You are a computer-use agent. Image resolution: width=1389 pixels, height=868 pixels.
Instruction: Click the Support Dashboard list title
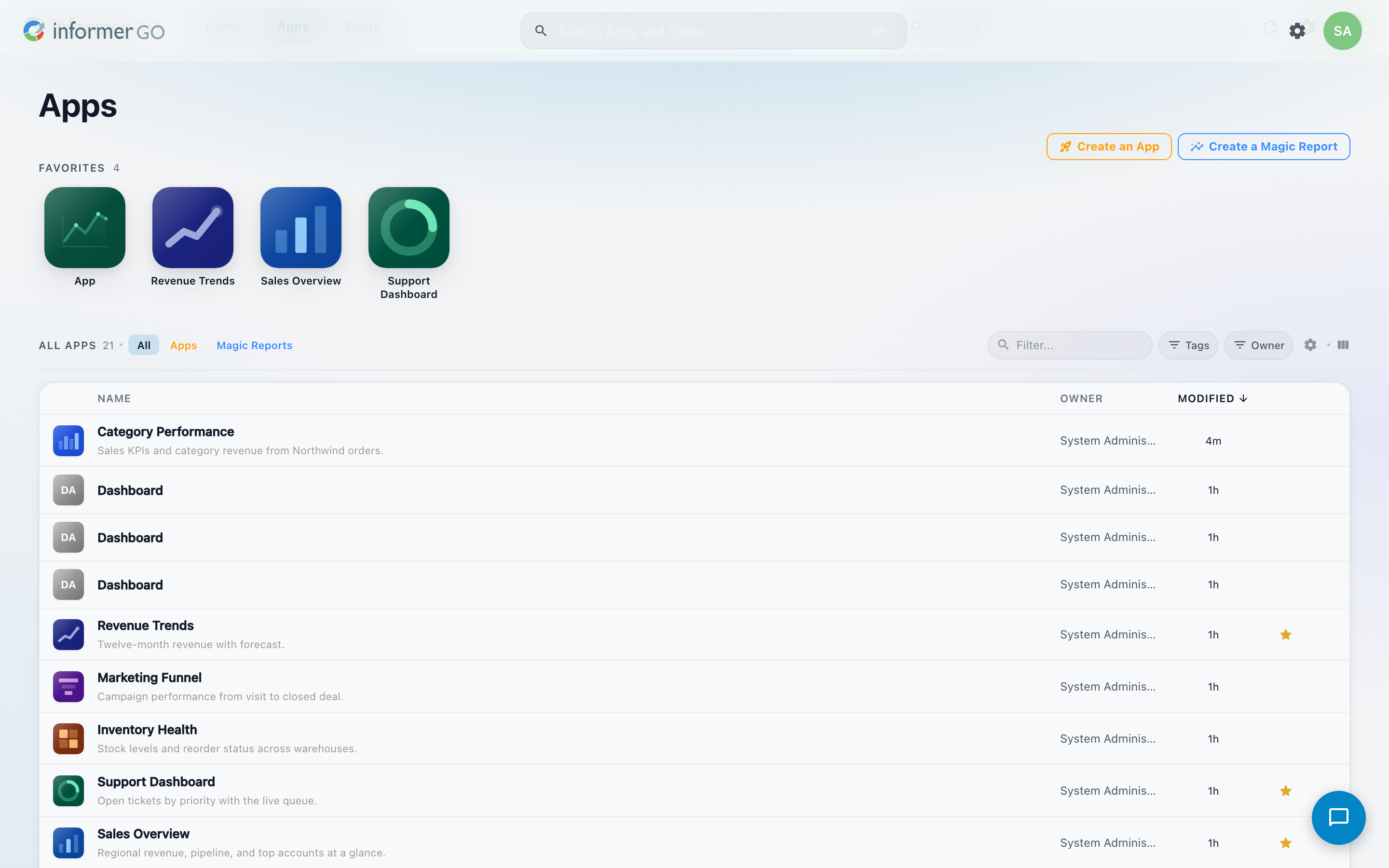[x=156, y=782]
